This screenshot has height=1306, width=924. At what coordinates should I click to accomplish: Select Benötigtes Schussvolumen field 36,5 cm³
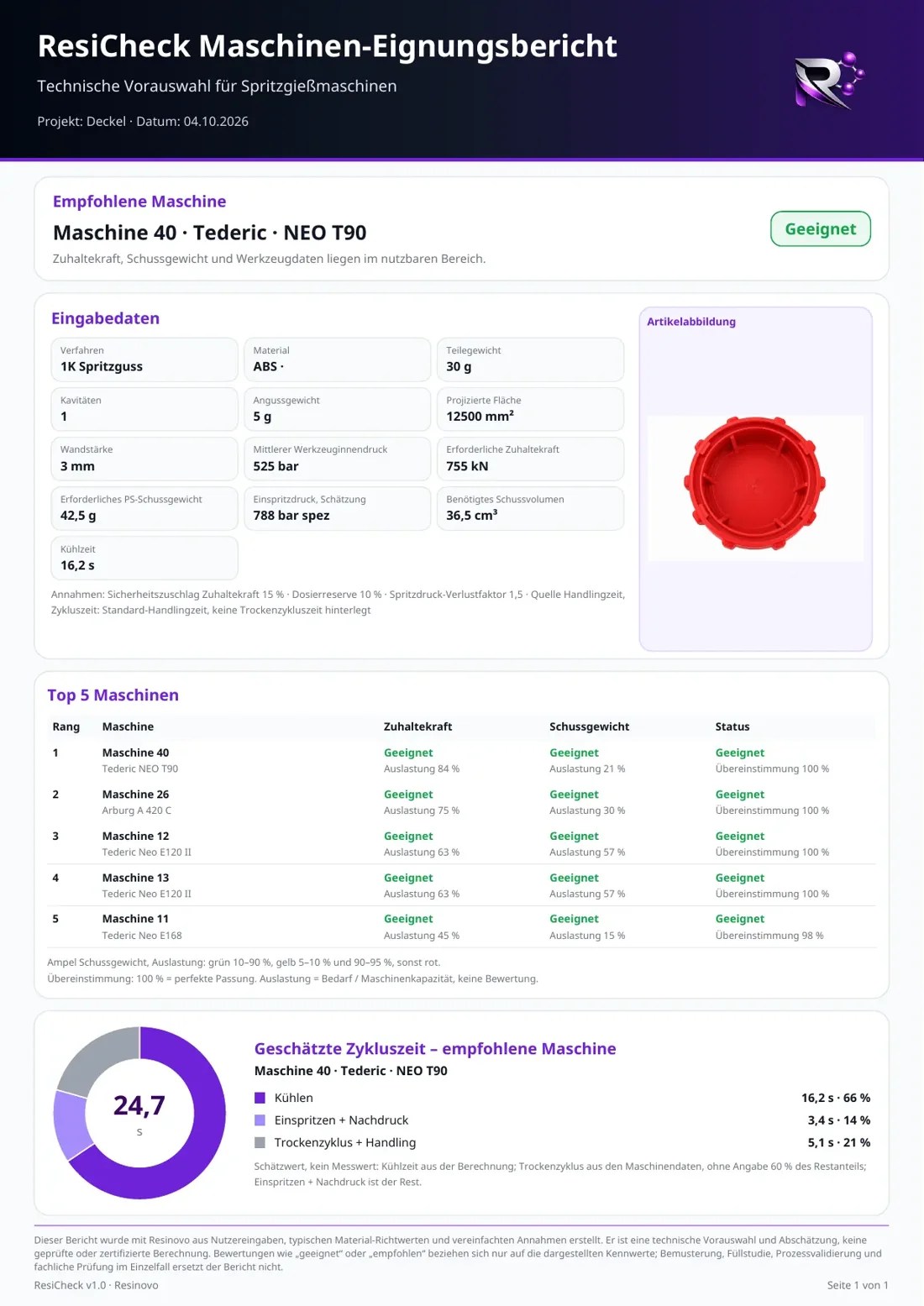click(530, 508)
